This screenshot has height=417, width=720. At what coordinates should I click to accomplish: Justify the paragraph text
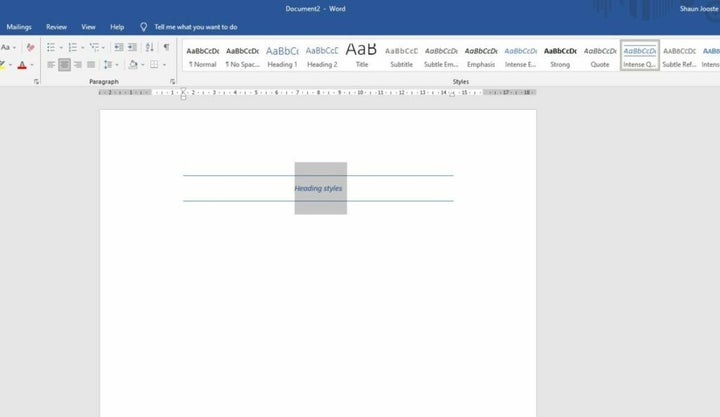91,65
